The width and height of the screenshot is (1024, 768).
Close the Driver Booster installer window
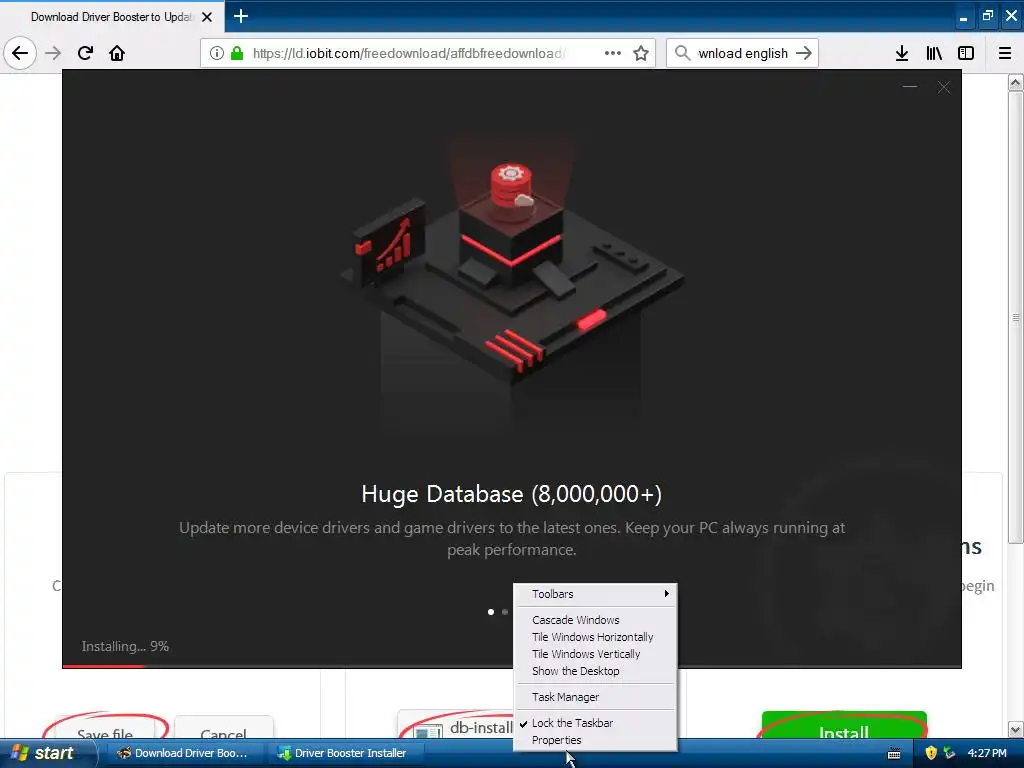tap(944, 87)
